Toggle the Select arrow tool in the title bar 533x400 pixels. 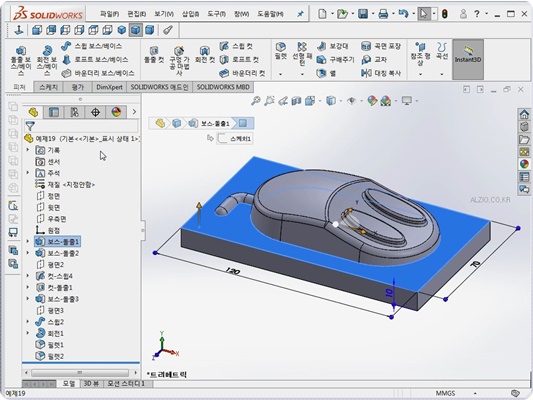(x=424, y=14)
